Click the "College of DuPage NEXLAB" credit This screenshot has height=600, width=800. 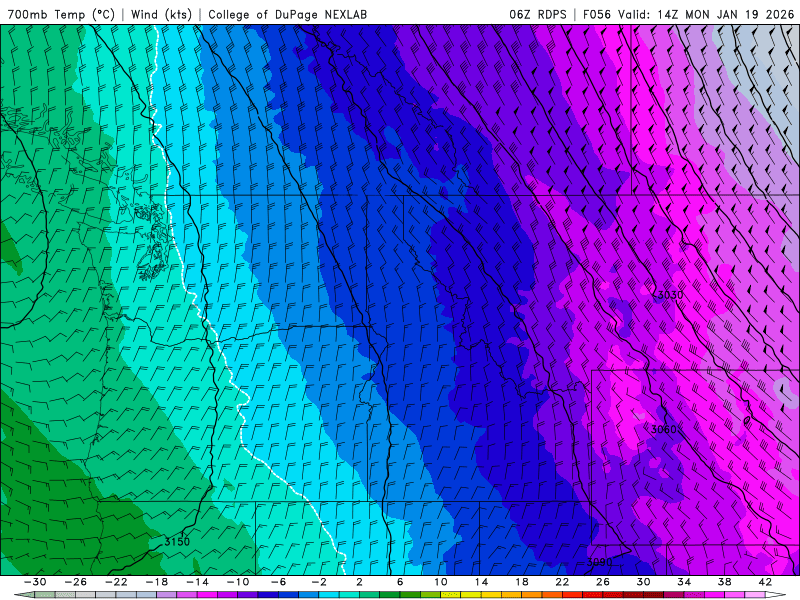(287, 14)
